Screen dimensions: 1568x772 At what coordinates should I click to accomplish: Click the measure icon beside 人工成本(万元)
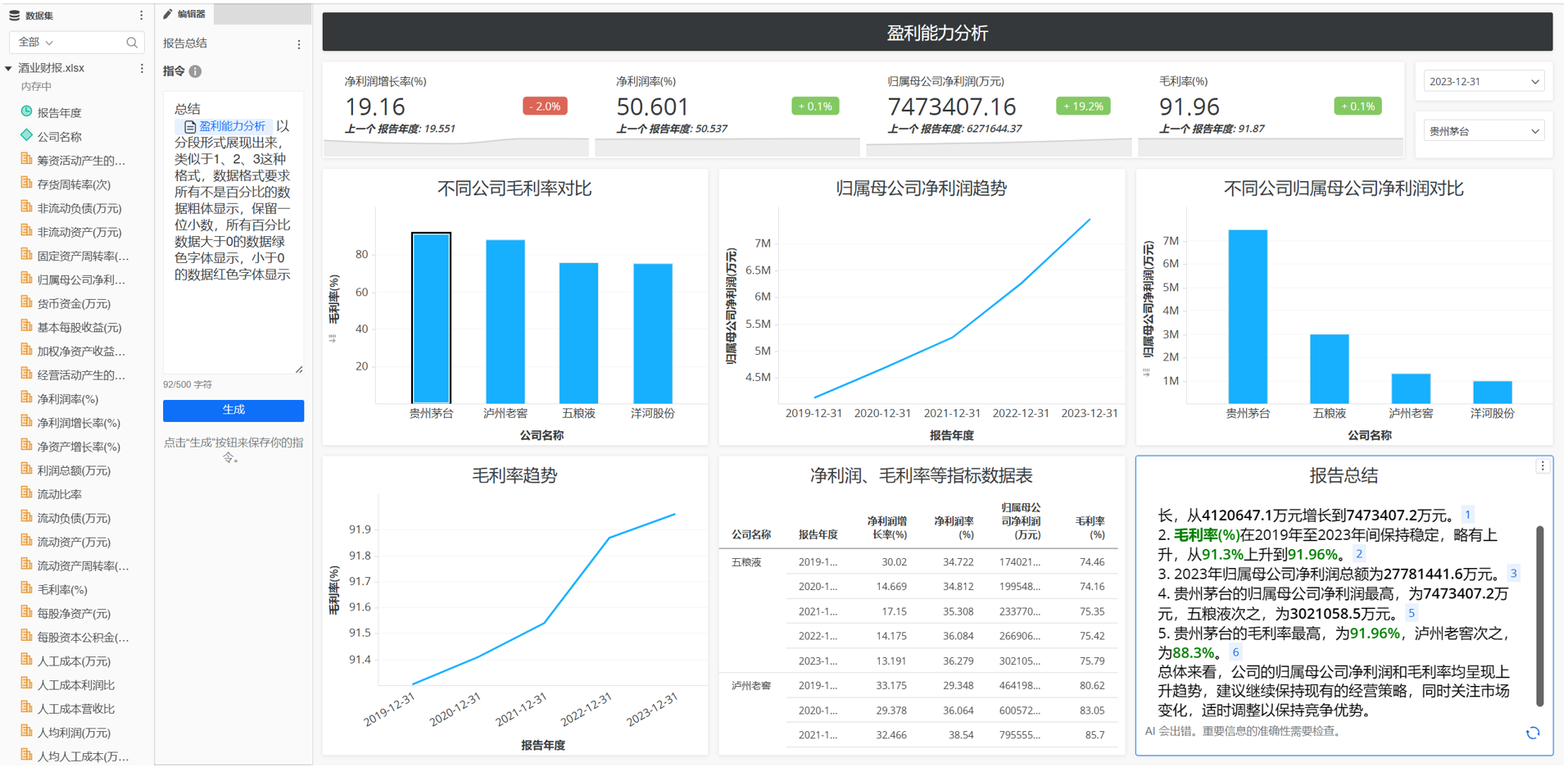[x=26, y=659]
